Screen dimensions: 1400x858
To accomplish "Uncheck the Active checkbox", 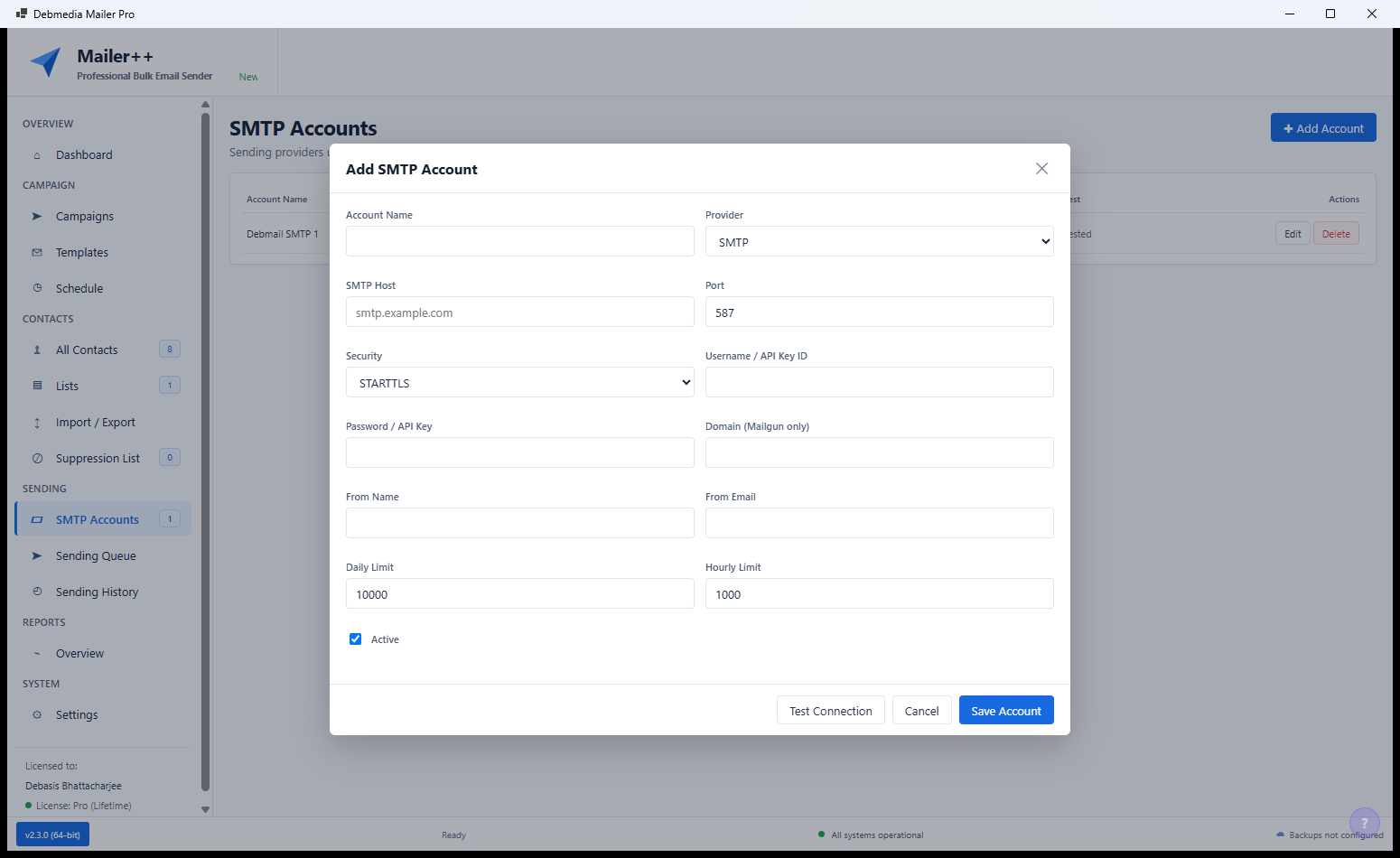I will 355,639.
